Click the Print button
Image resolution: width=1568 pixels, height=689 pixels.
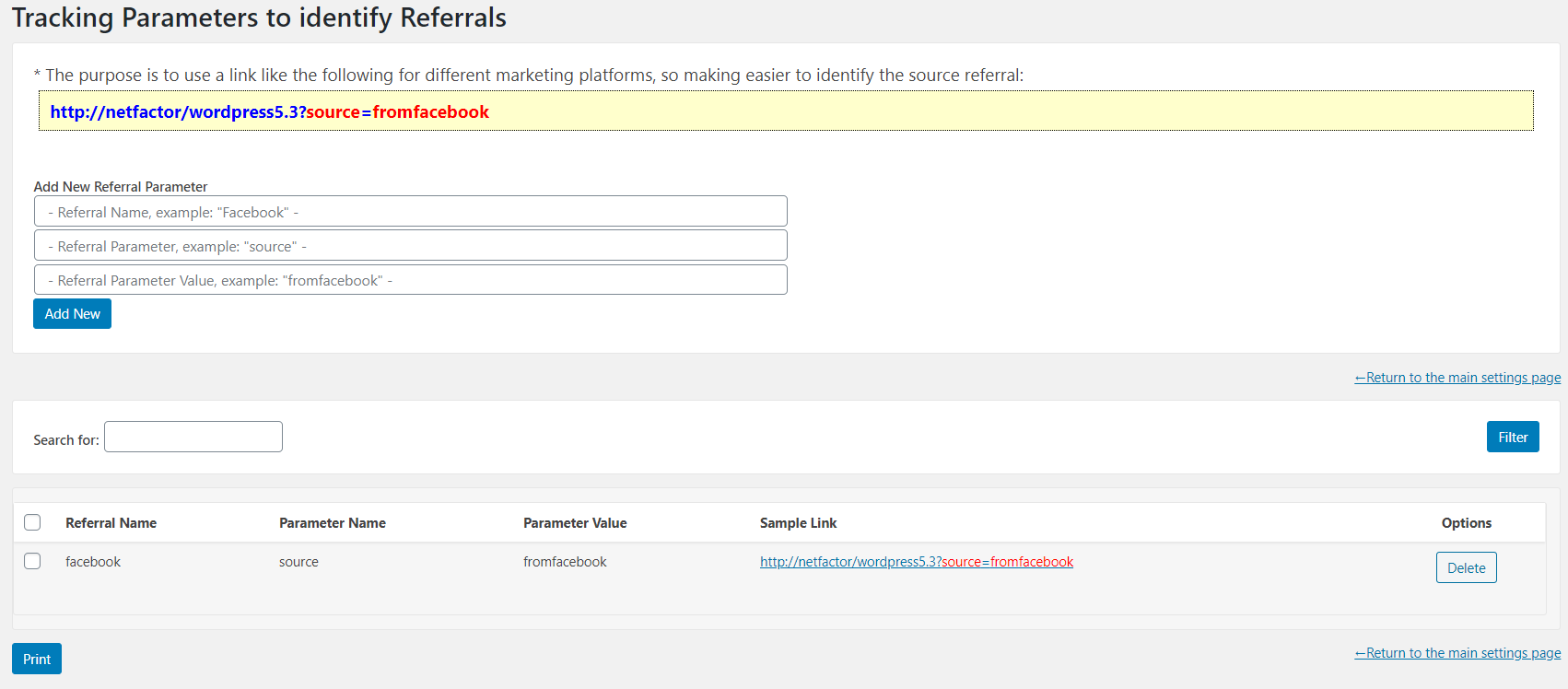tap(37, 659)
